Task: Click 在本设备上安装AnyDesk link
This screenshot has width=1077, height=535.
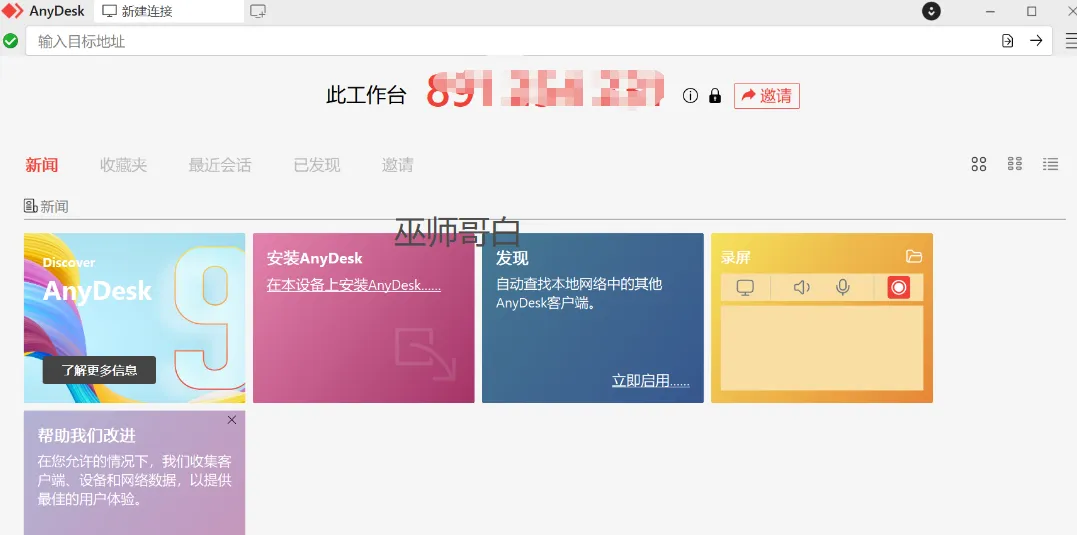Action: 354,284
